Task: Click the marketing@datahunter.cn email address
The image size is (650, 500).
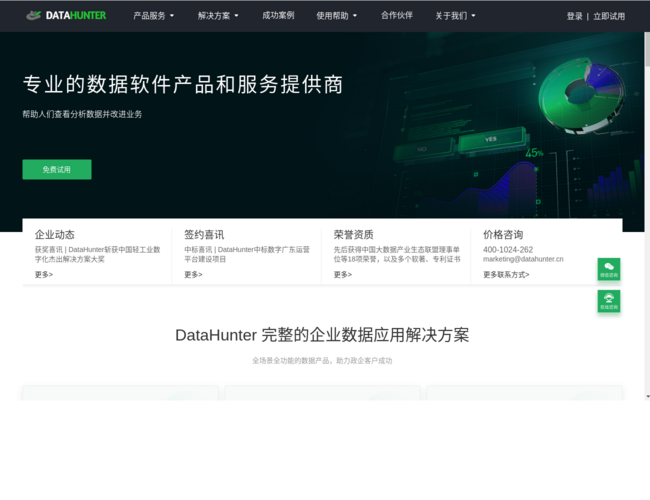Action: pos(523,259)
